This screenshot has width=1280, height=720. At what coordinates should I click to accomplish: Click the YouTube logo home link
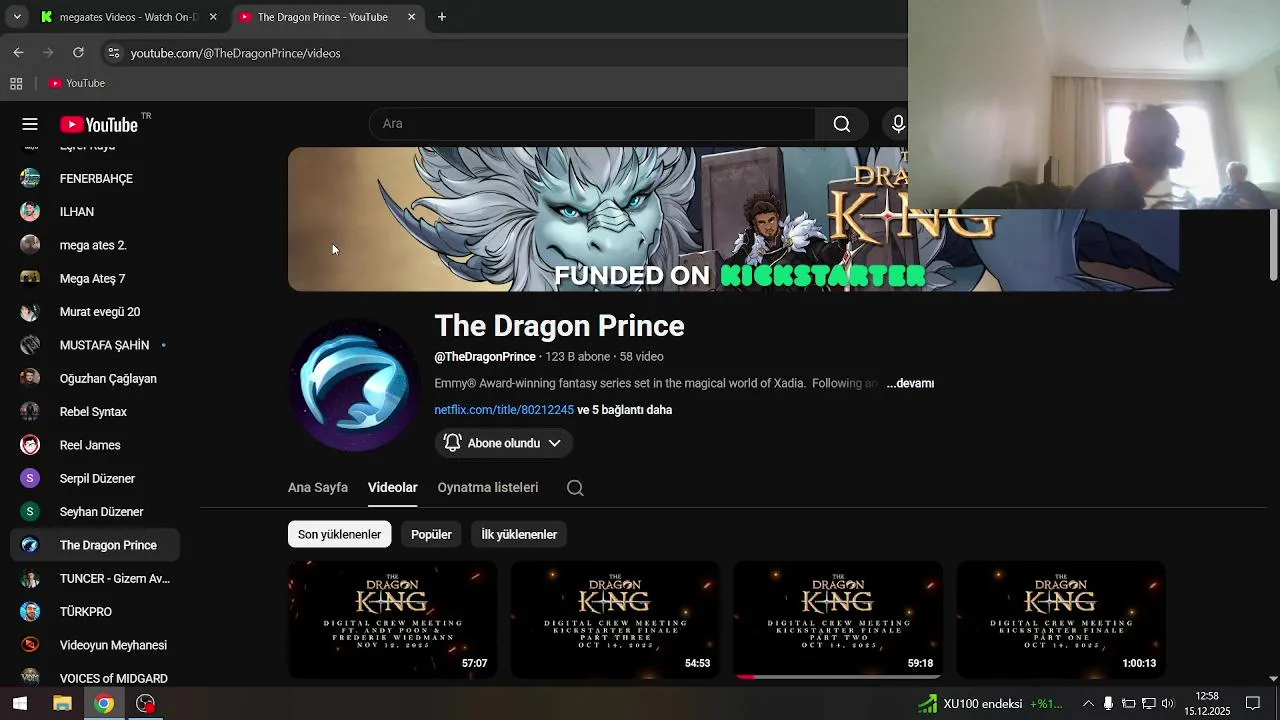click(99, 124)
